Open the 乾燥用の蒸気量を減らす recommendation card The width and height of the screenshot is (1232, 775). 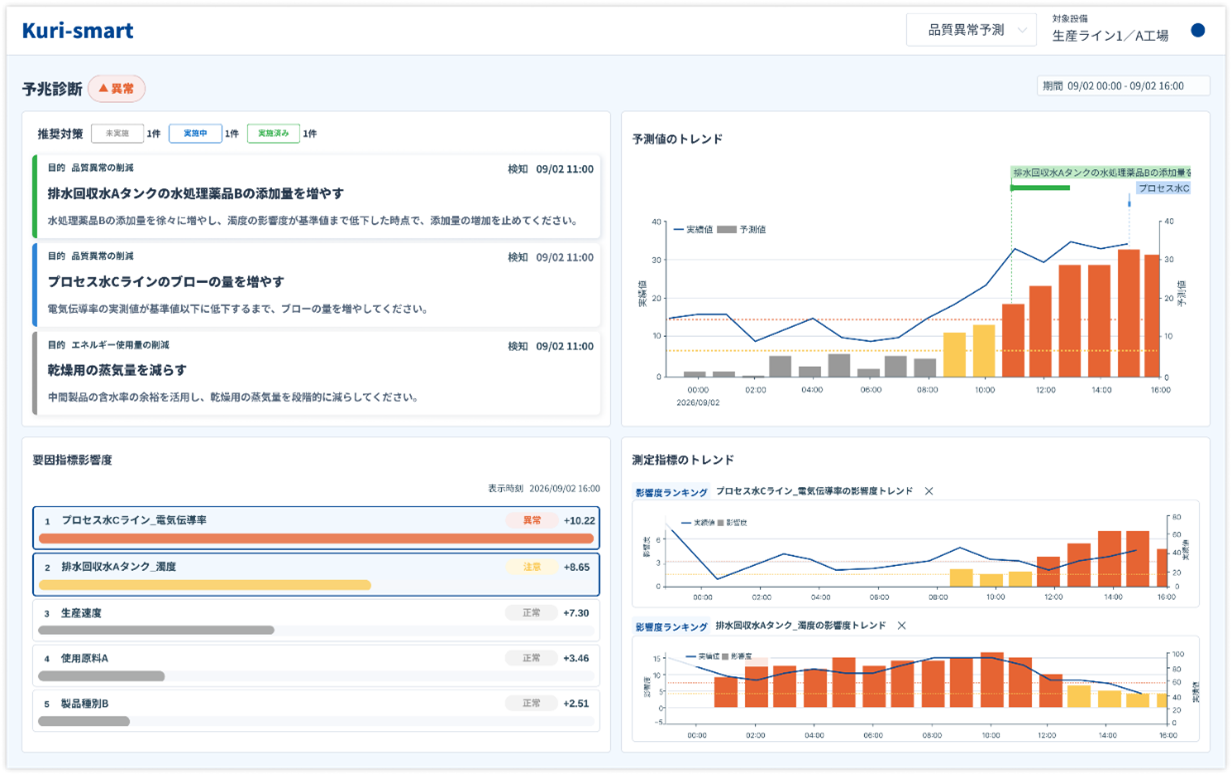point(316,373)
